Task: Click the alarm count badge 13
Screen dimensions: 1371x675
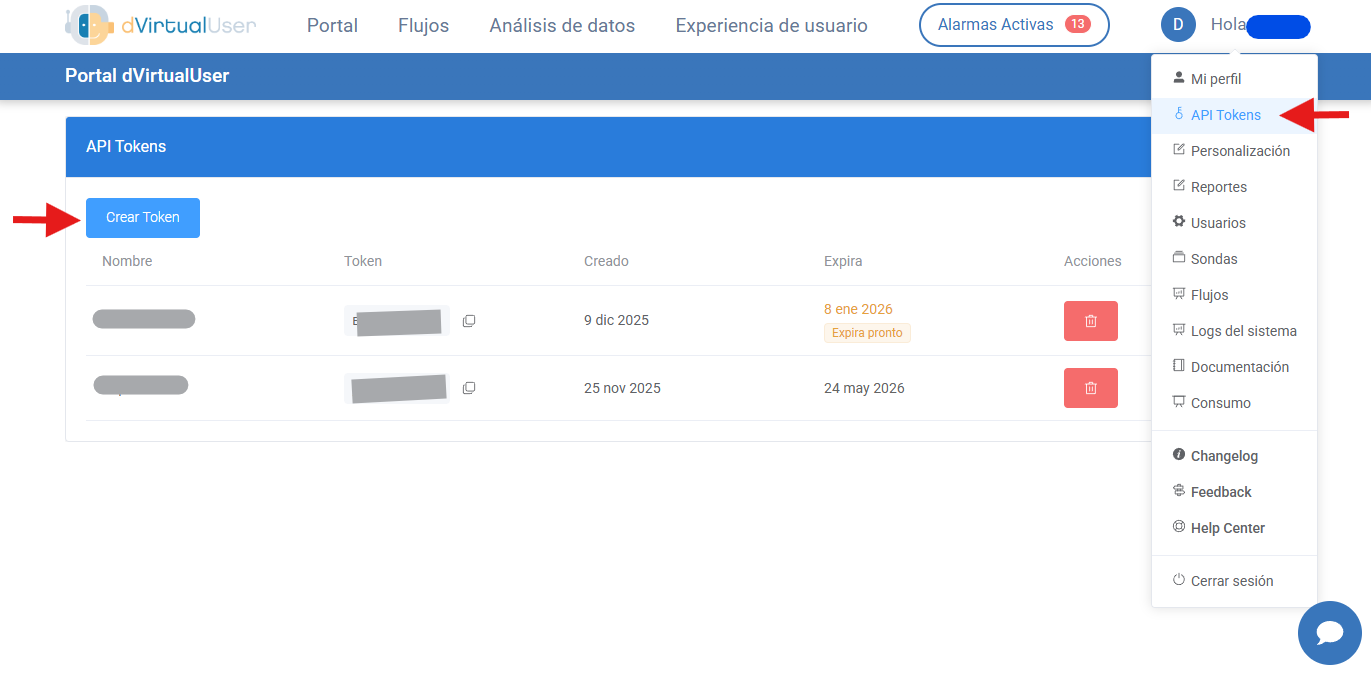Action: (1077, 24)
